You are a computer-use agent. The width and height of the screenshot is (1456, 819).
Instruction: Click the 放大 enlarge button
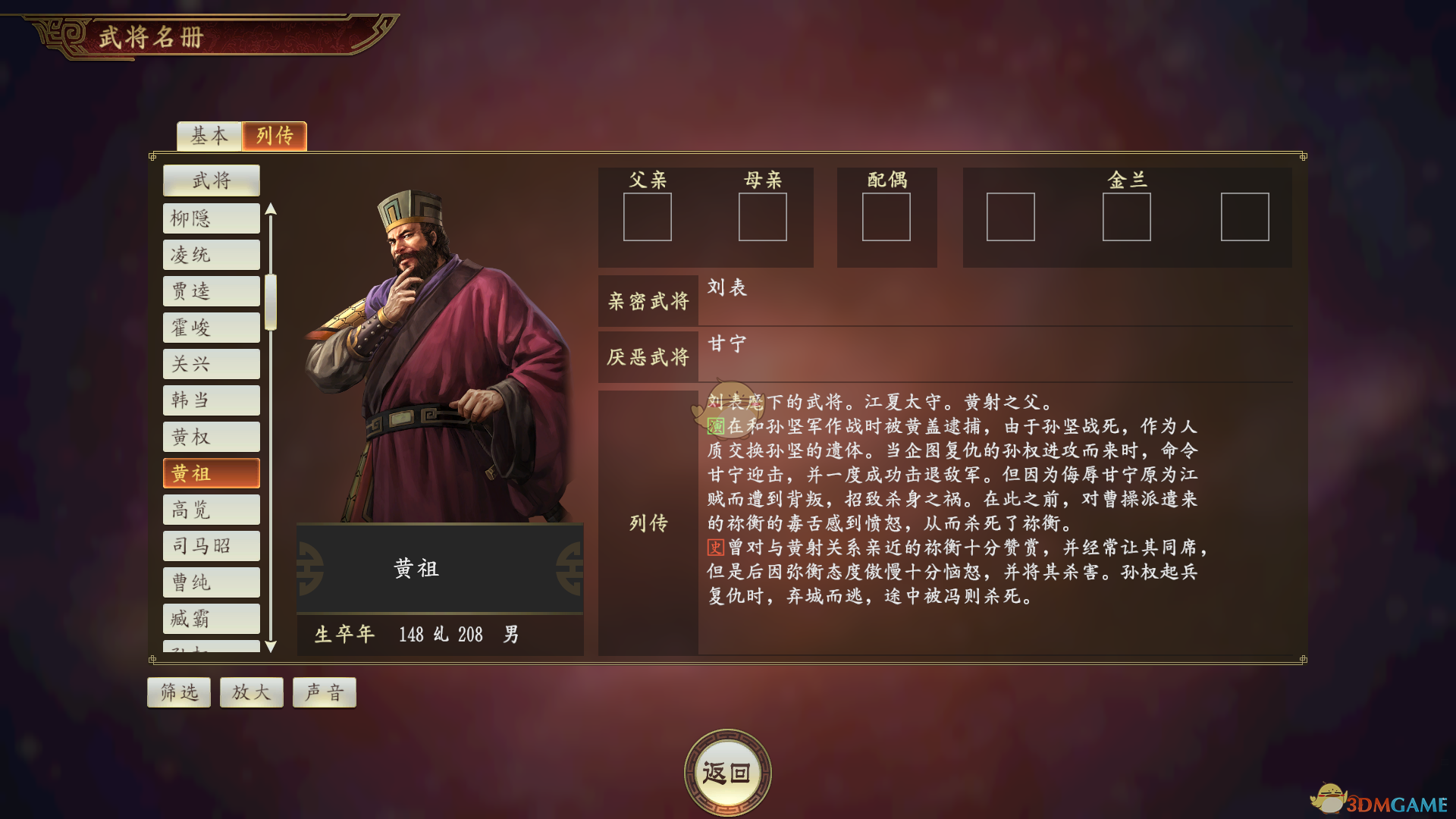pyautogui.click(x=252, y=692)
